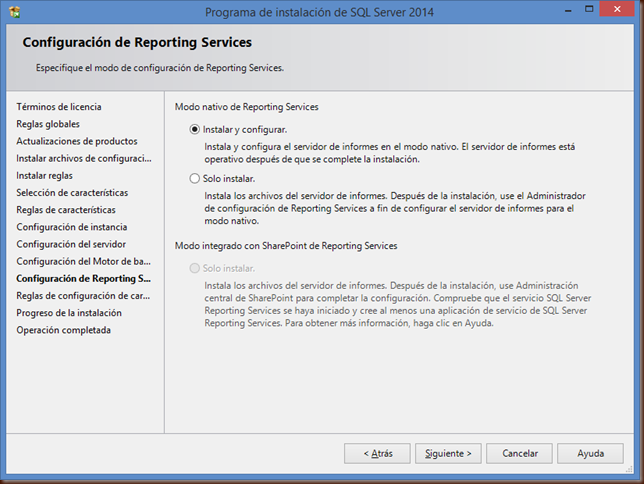Screen dimensions: 644x484
Task: Close the SQL Server installer window
Action: click(x=617, y=9)
